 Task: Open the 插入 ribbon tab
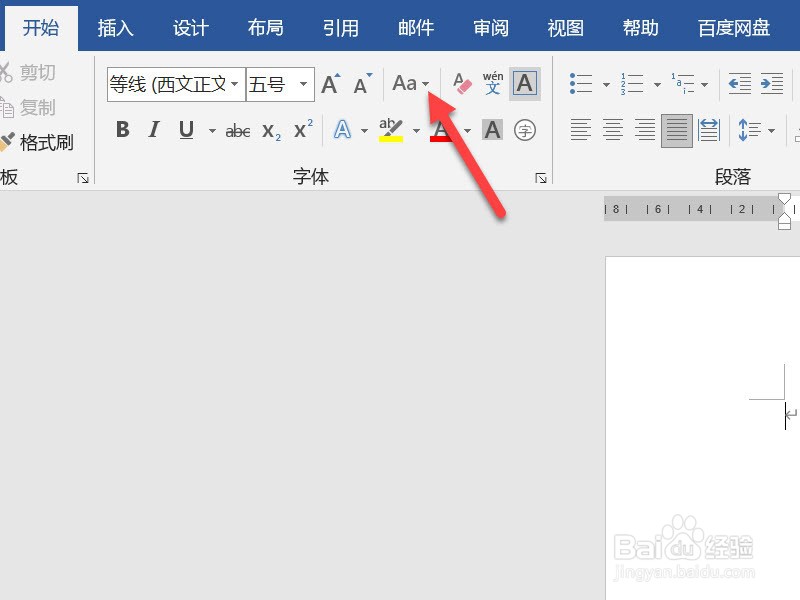115,28
